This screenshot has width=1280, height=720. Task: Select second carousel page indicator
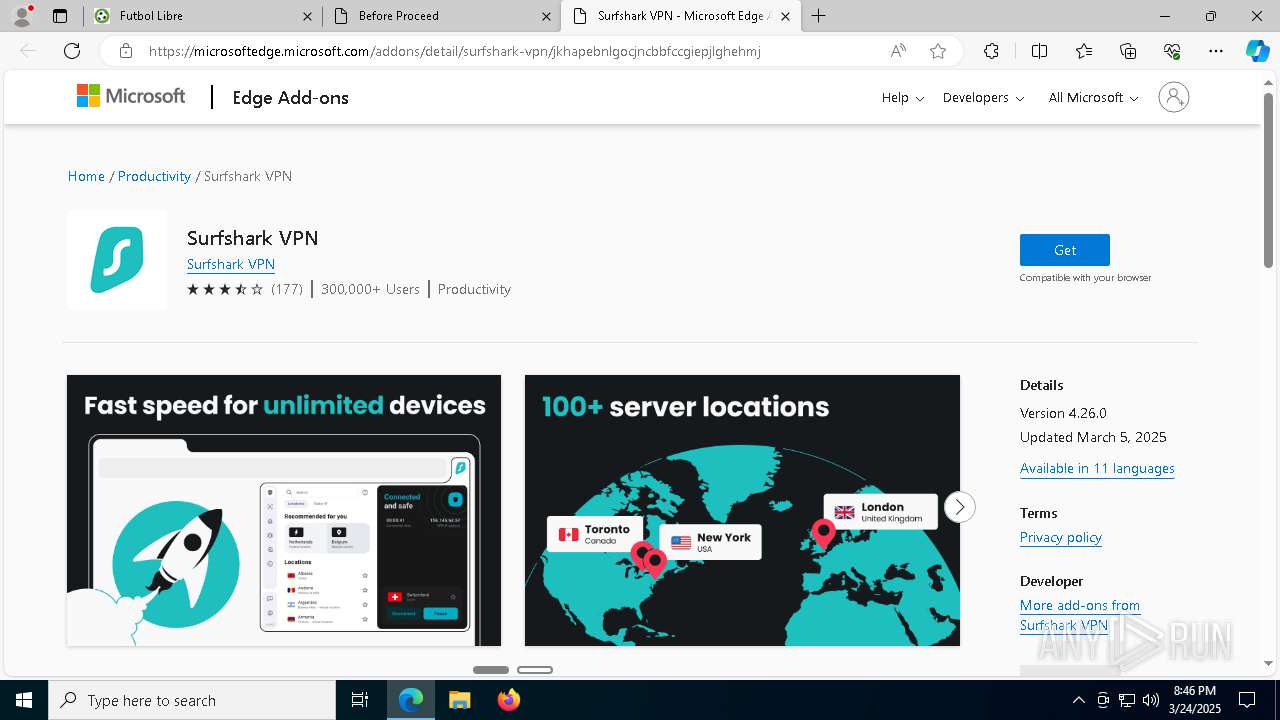[x=535, y=670]
